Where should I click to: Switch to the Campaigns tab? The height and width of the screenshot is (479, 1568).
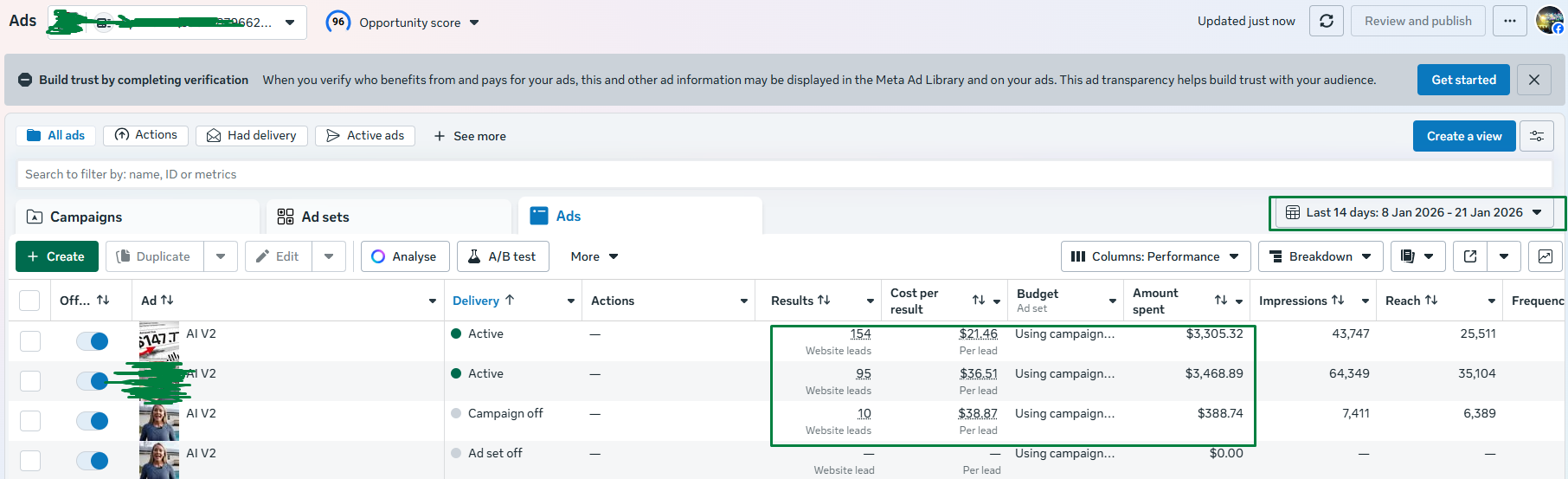coord(137,217)
